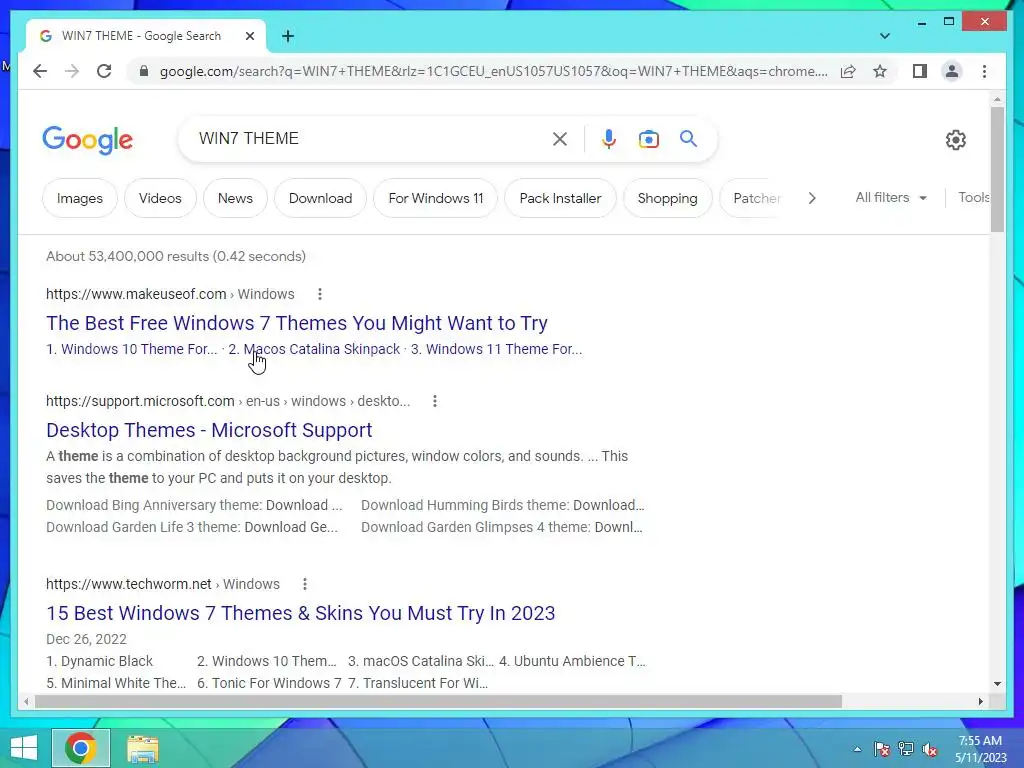Click Tonic For Windows 7 list item
The width and height of the screenshot is (1024, 768).
269,683
